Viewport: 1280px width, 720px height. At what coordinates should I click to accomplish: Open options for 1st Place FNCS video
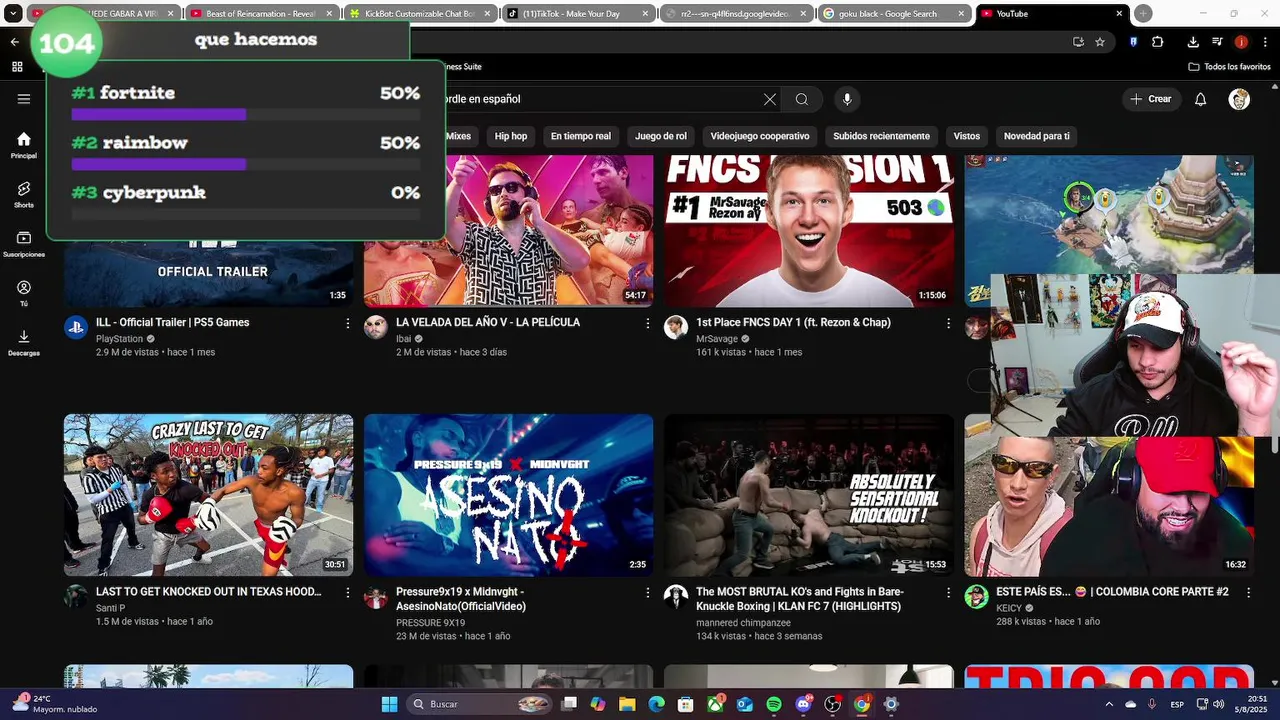pos(948,323)
